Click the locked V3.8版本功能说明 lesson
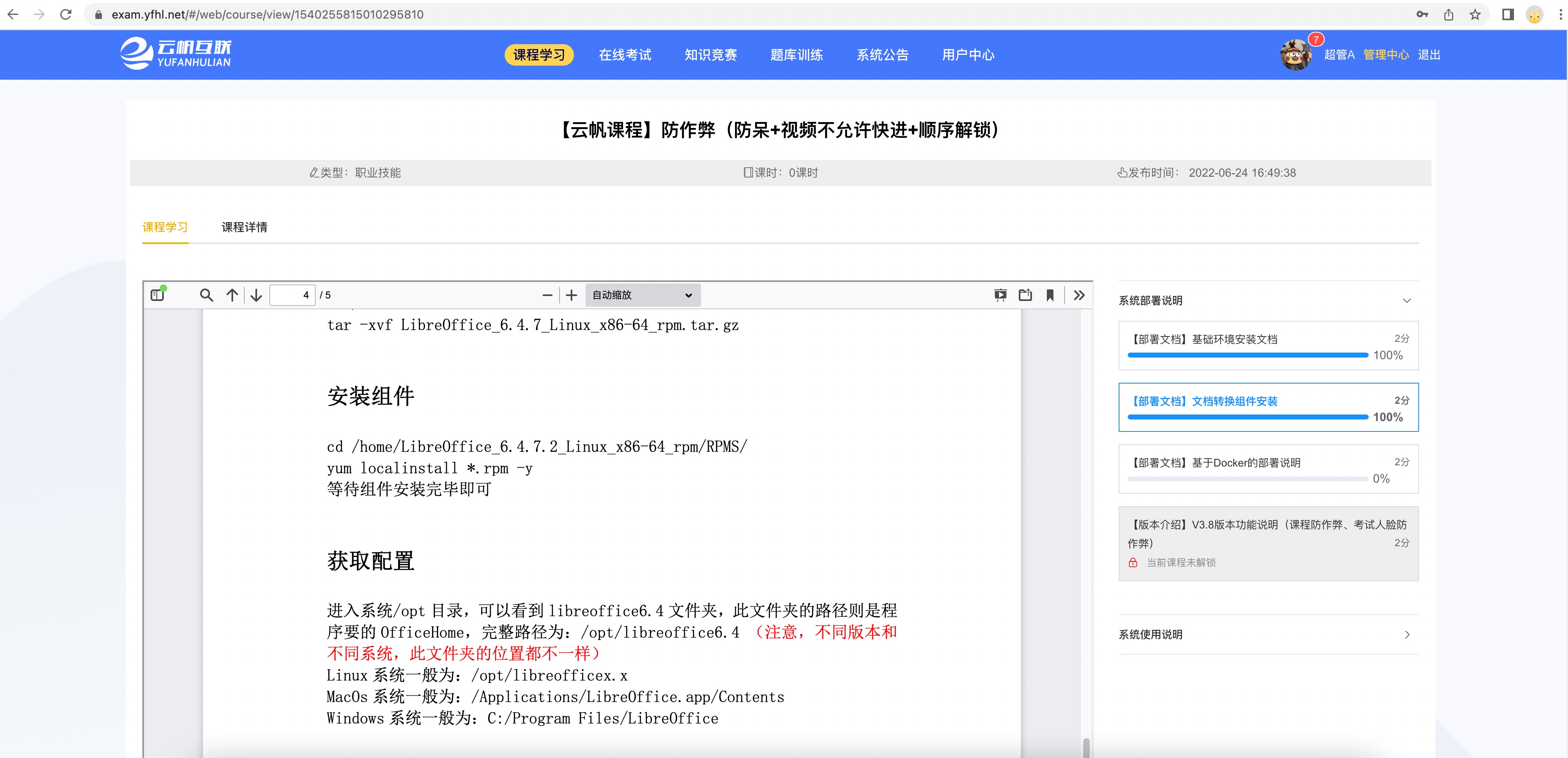 click(1268, 543)
